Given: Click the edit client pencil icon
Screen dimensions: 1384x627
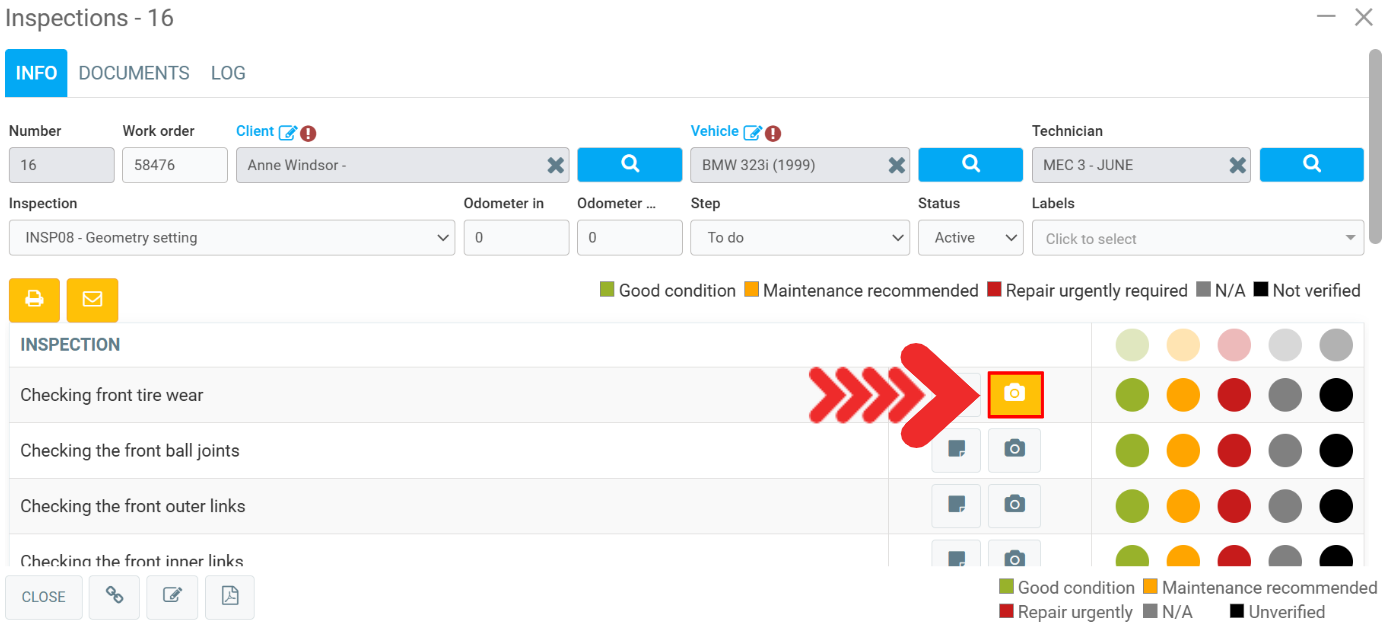Looking at the screenshot, I should point(288,132).
